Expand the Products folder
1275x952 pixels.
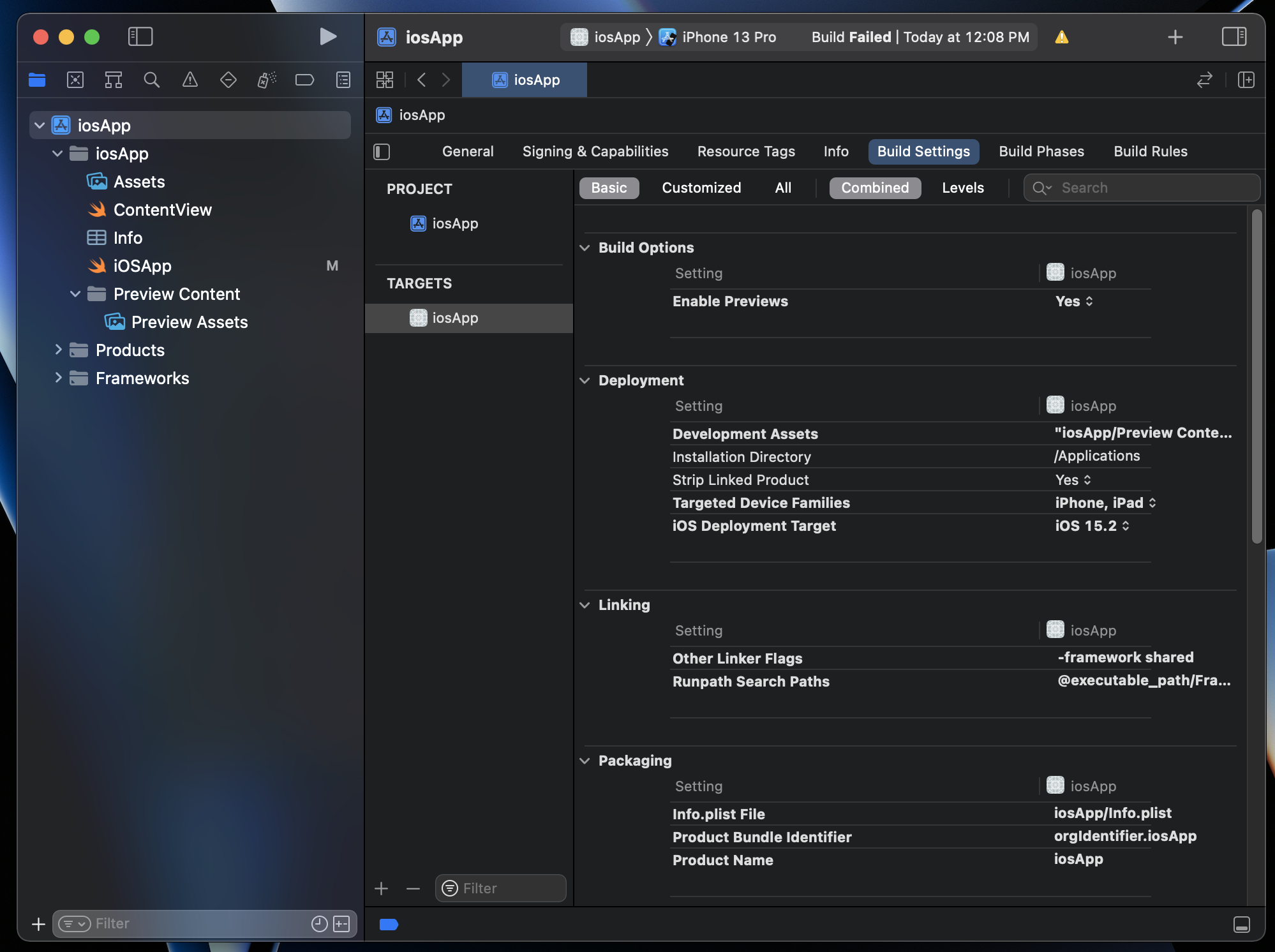(58, 350)
